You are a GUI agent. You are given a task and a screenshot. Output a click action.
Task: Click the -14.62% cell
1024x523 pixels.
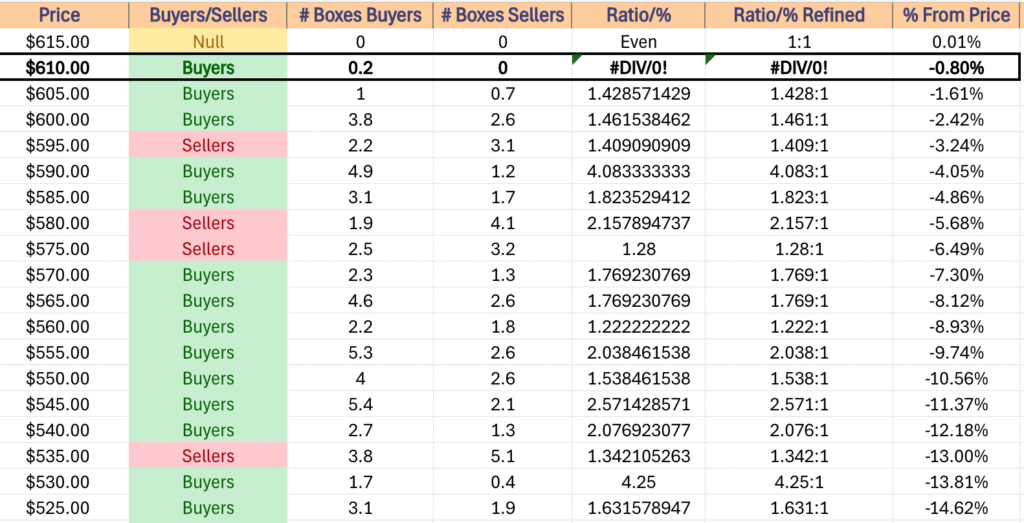pyautogui.click(x=958, y=508)
